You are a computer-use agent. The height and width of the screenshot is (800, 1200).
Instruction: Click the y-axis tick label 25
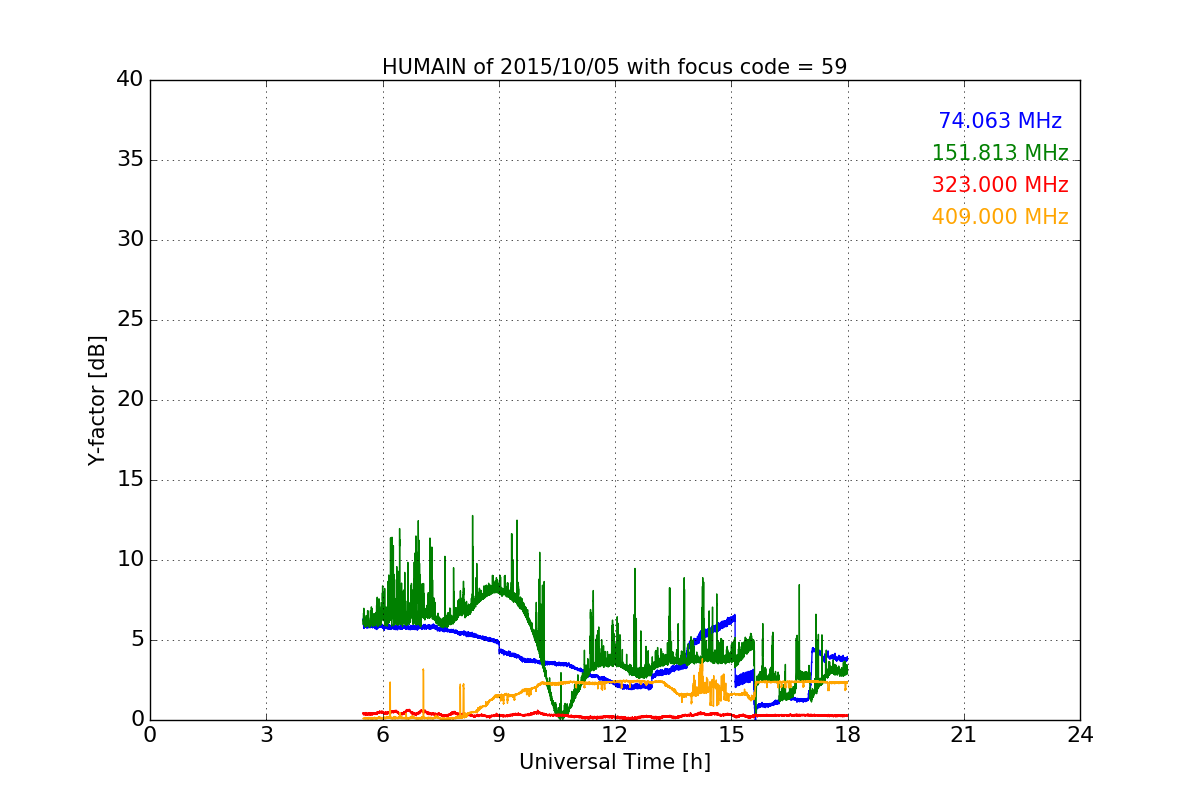130,320
